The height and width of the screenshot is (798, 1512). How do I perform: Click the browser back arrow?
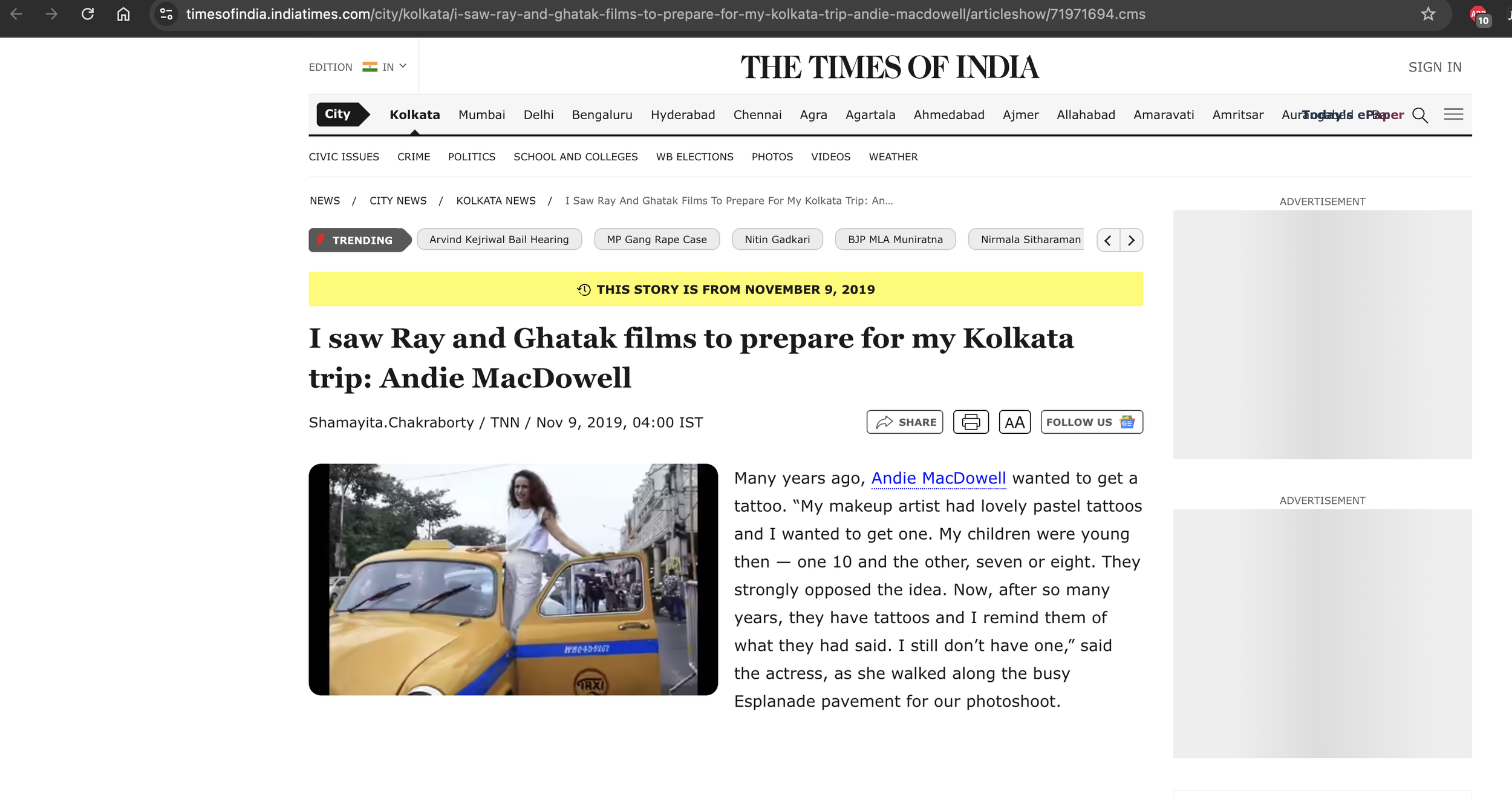16,14
